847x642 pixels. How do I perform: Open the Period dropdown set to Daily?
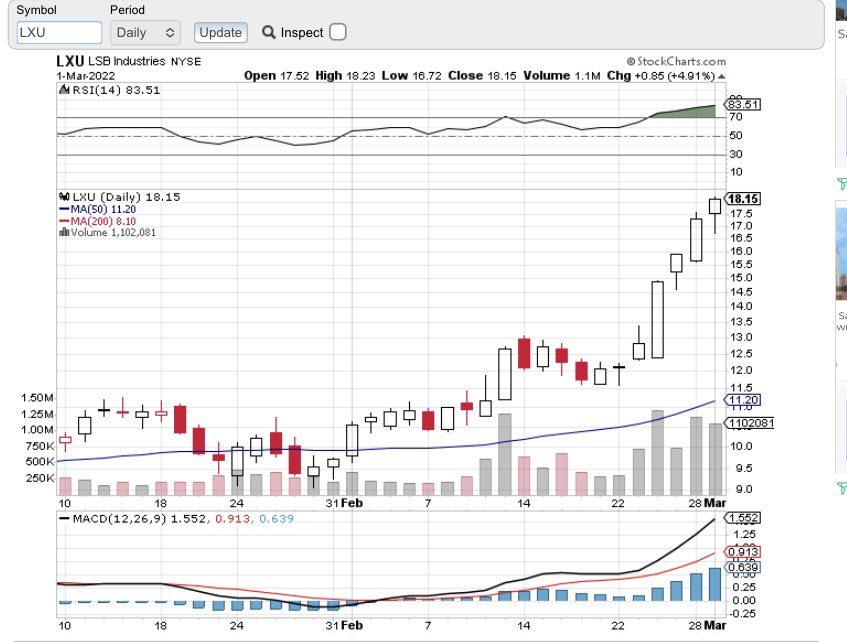[145, 32]
